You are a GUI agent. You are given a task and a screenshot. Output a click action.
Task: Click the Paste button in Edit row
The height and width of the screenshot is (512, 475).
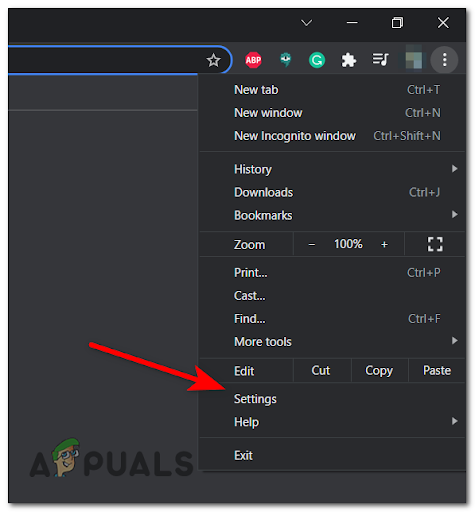(437, 371)
